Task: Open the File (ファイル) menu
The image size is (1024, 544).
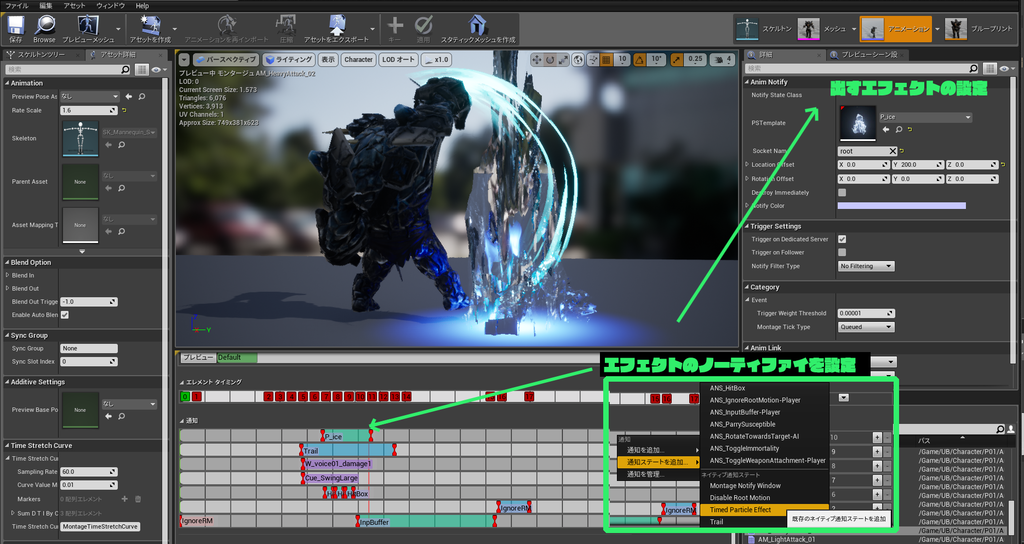Action: click(x=17, y=5)
